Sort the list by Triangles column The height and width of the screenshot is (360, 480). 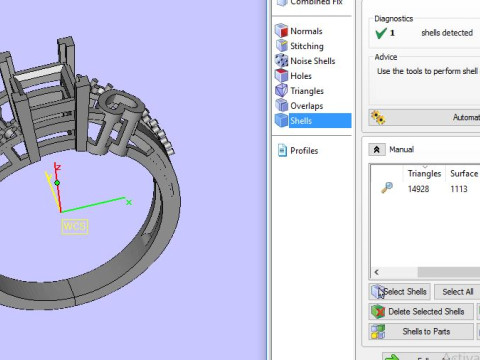(x=424, y=174)
